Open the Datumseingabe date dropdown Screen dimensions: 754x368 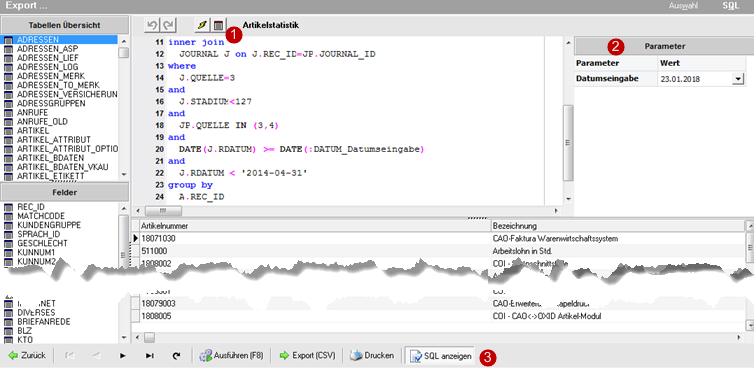[738, 79]
